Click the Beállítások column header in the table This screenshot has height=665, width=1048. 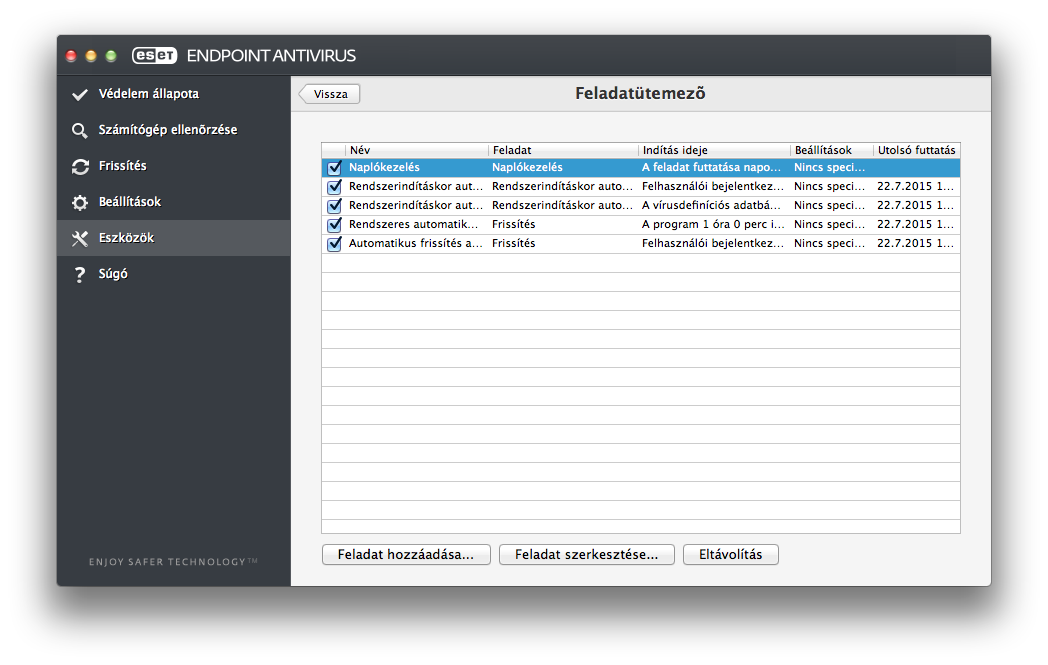pos(831,150)
